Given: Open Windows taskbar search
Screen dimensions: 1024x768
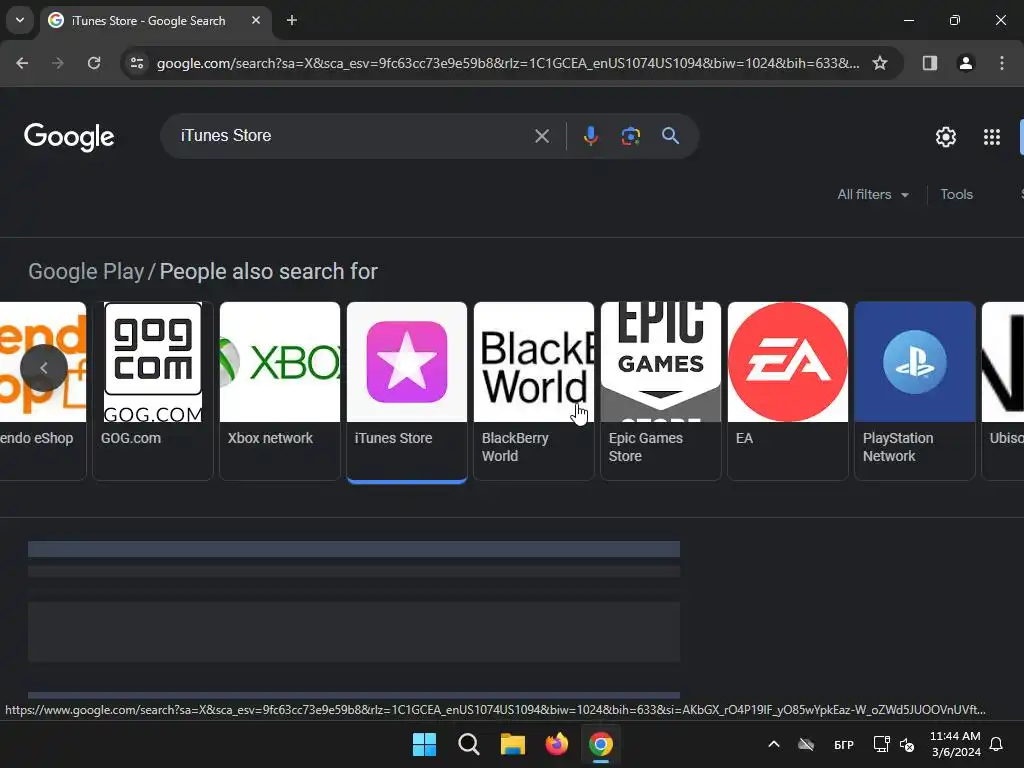Looking at the screenshot, I should [x=469, y=744].
